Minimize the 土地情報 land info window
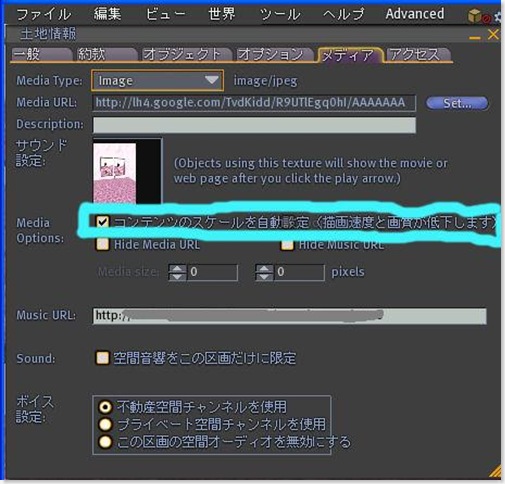 click(475, 38)
